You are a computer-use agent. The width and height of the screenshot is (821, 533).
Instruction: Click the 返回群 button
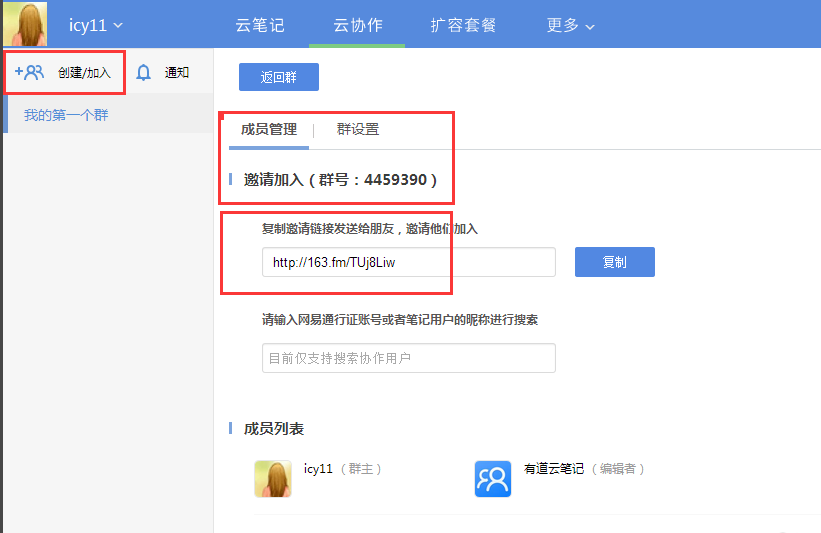pyautogui.click(x=279, y=77)
